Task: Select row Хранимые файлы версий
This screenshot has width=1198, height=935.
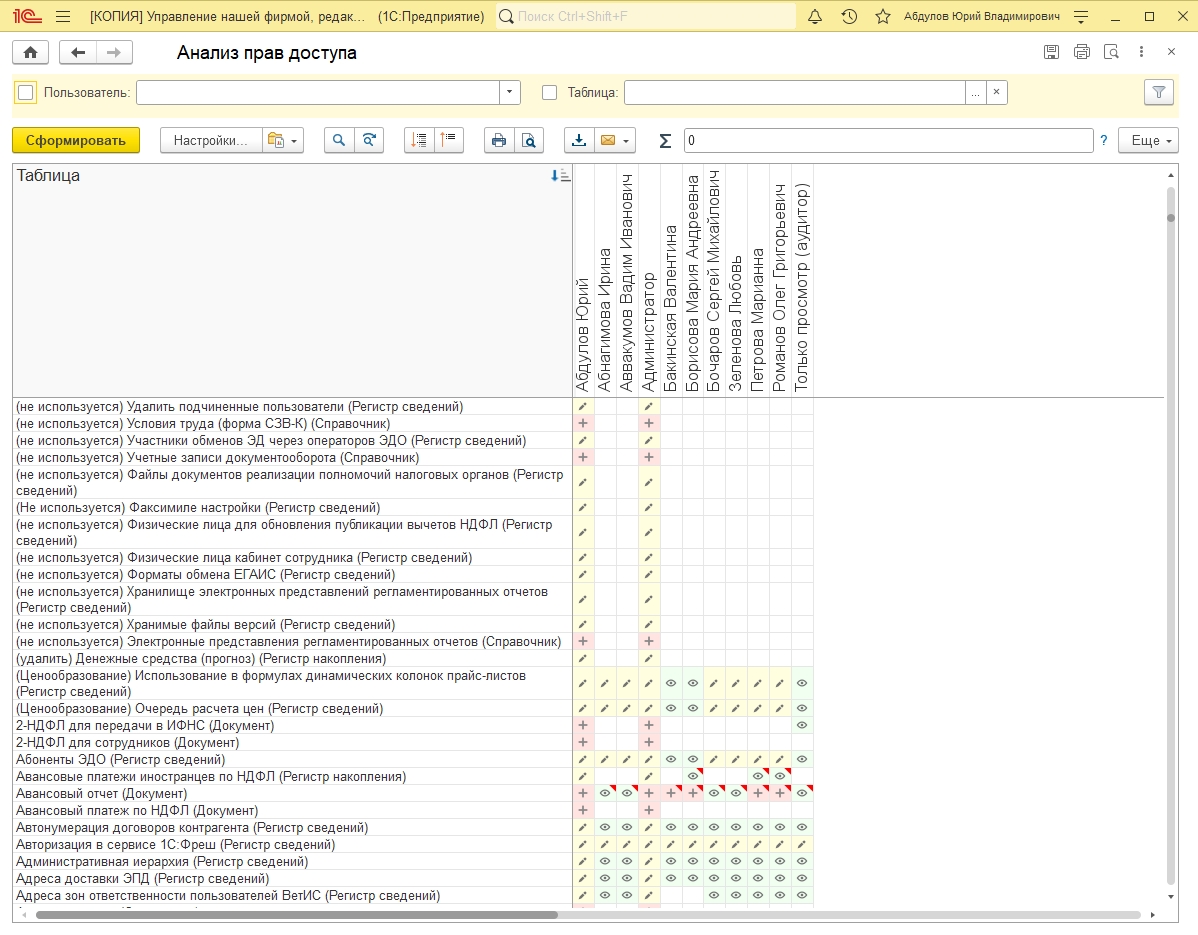Action: tap(293, 625)
